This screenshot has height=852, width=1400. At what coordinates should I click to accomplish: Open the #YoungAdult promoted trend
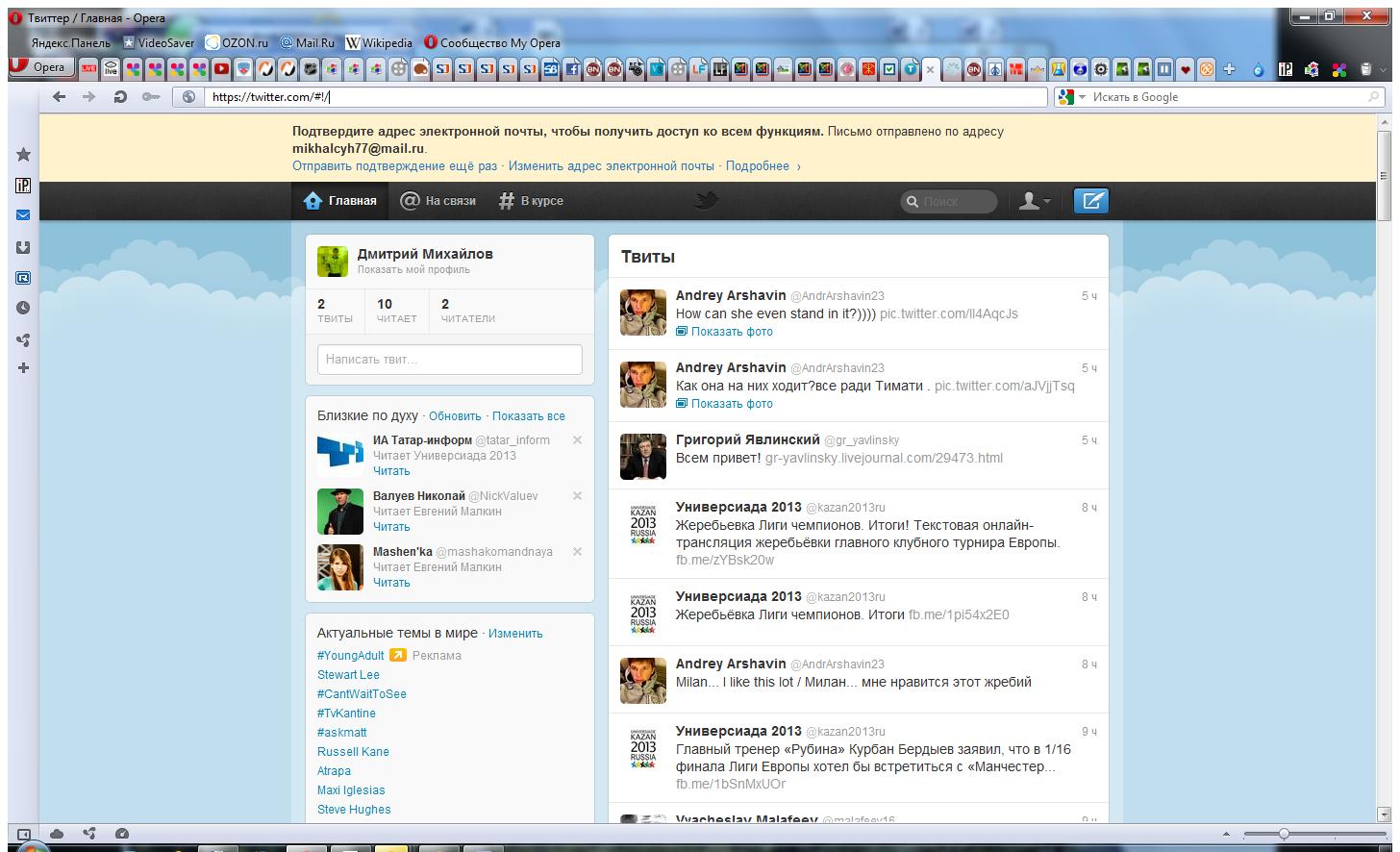coord(350,656)
